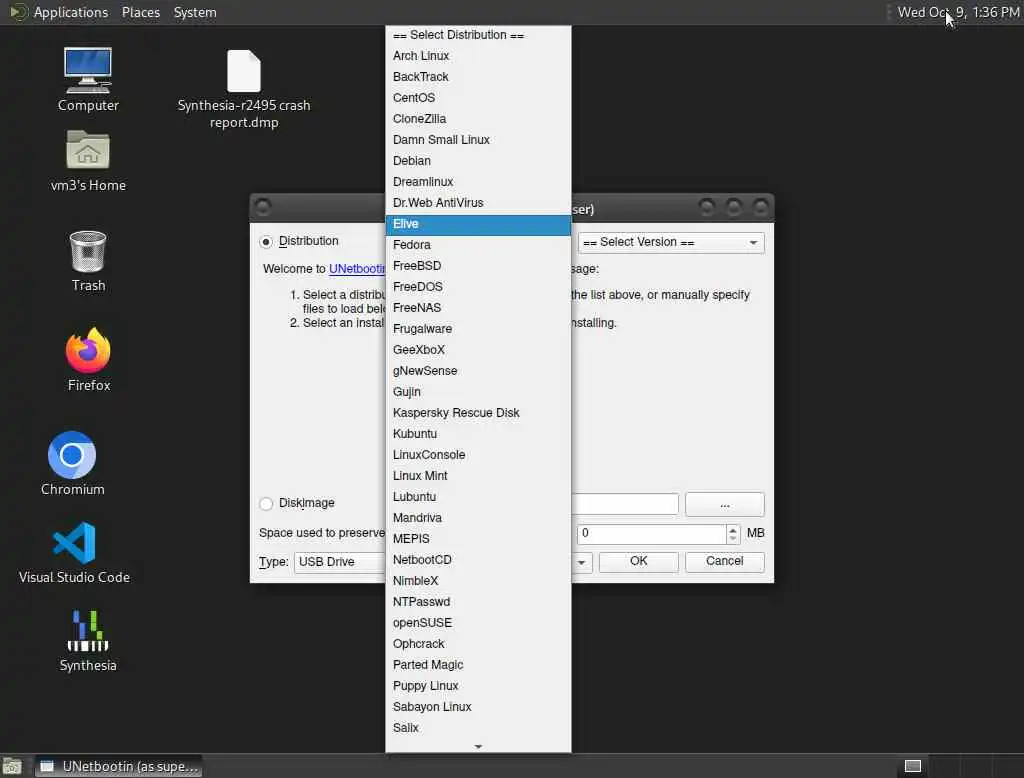Viewport: 1024px width, 778px height.
Task: Launch Chromium from the desktop
Action: pyautogui.click(x=72, y=463)
